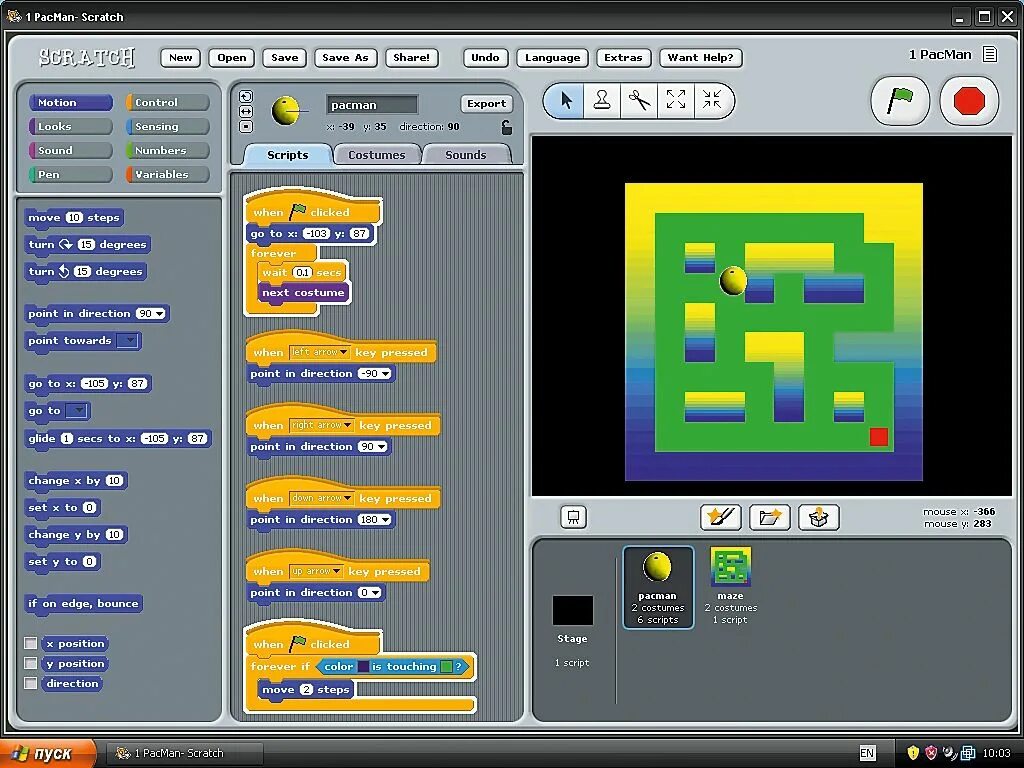Select the Numbers block category
The width and height of the screenshot is (1024, 768).
167,150
